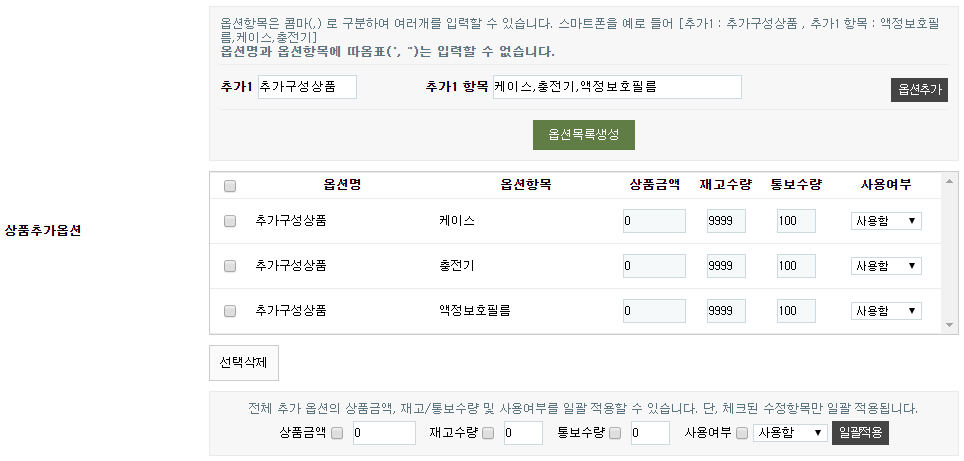The image size is (964, 461).
Task: Open the 사용여부 dropdown for 케이스 row
Action: [885, 221]
